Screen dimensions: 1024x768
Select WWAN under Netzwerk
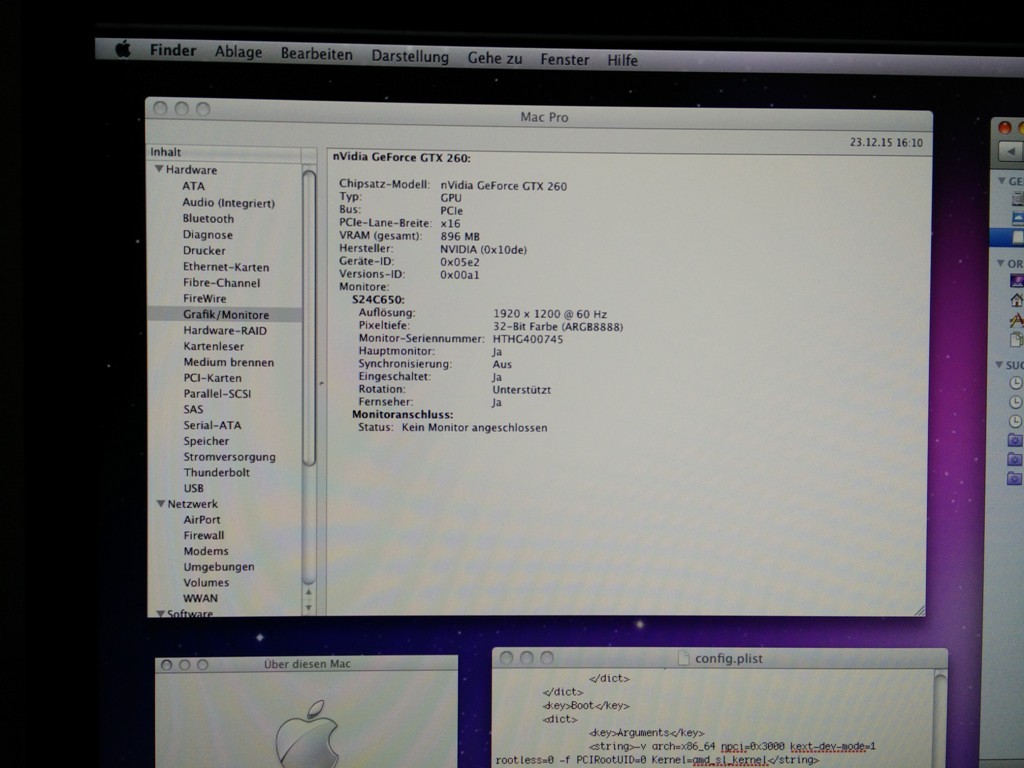point(200,598)
